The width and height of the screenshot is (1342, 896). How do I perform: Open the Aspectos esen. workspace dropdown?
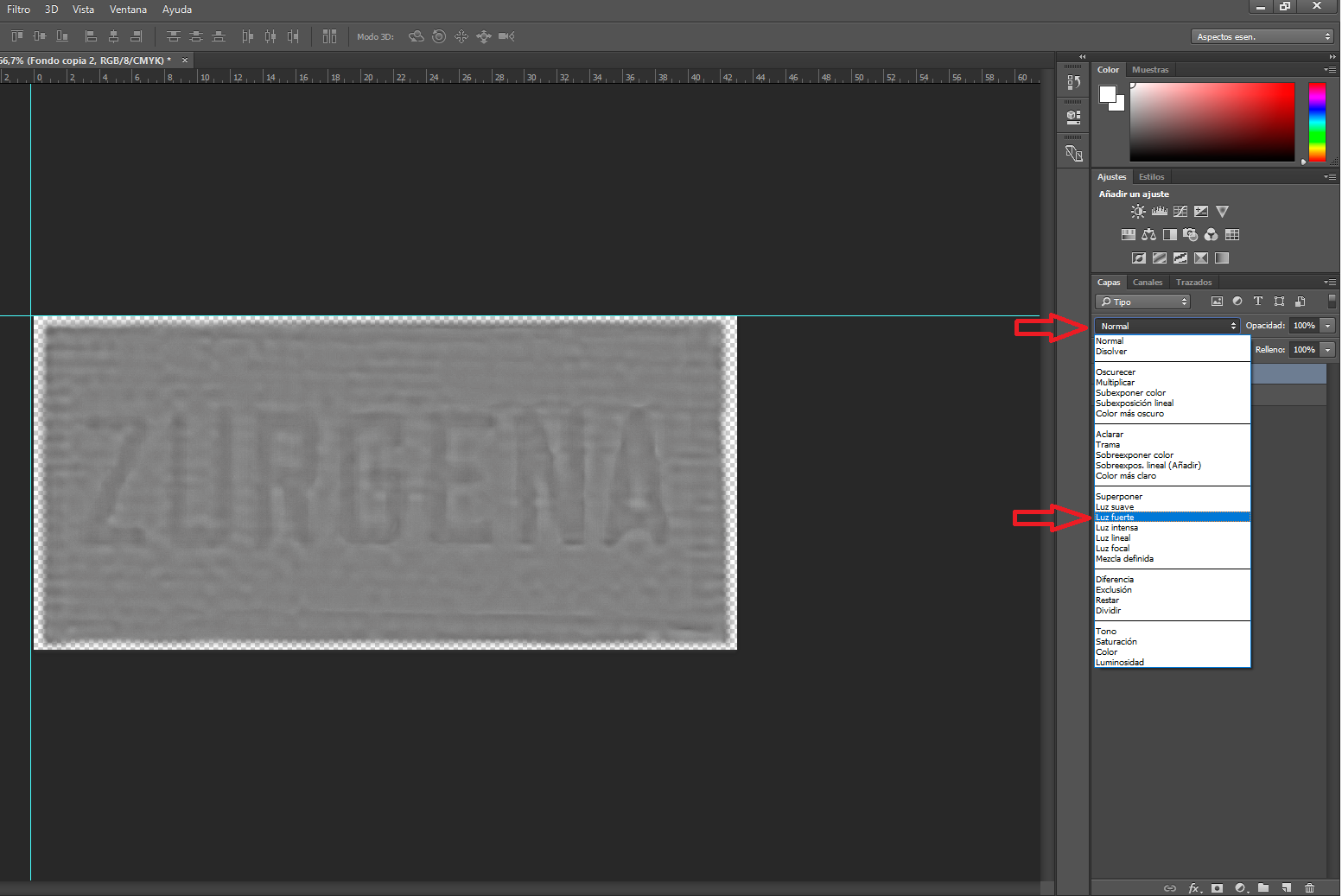(x=1262, y=36)
